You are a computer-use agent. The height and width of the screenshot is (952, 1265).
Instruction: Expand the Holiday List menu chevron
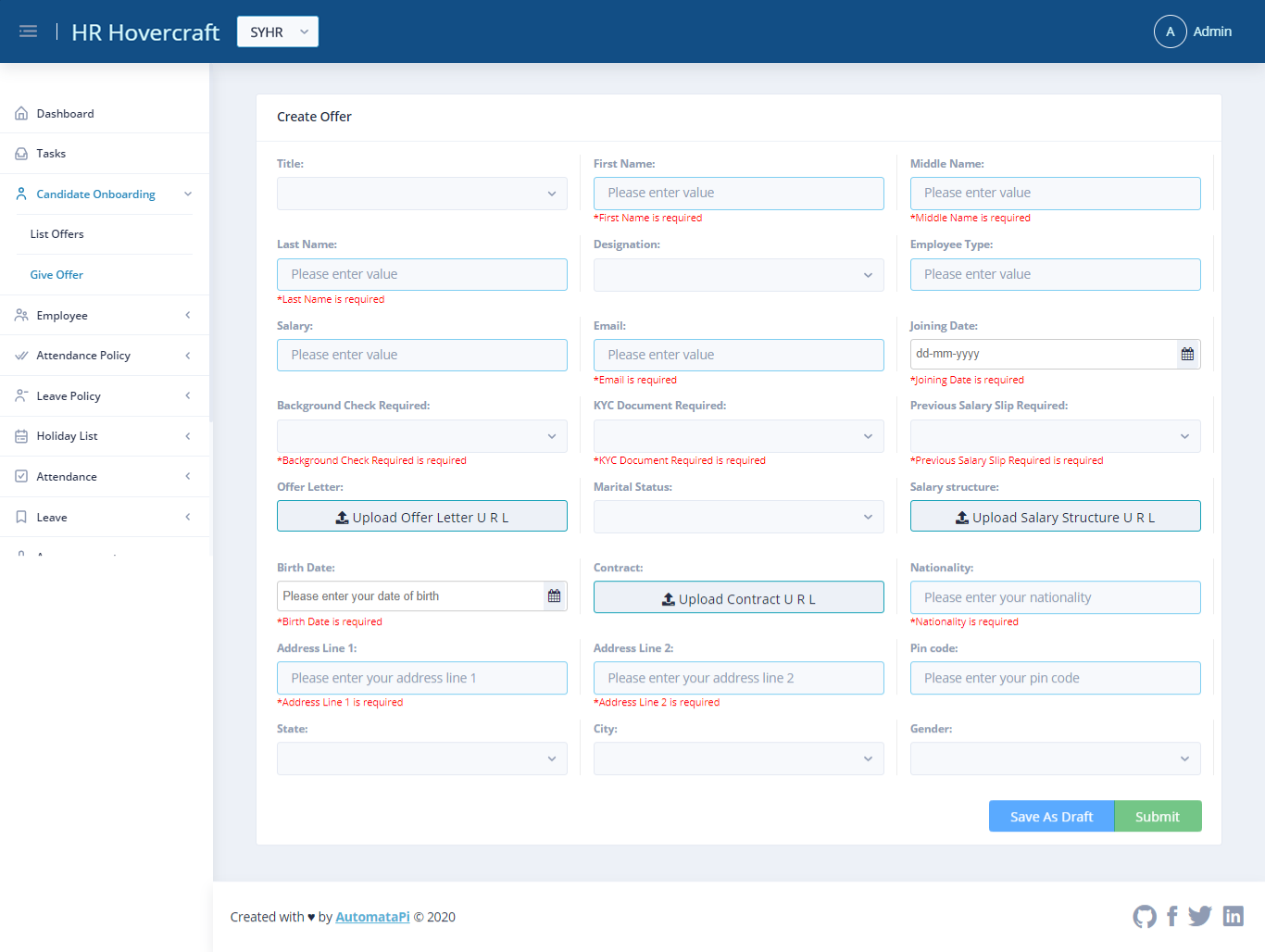(x=188, y=436)
